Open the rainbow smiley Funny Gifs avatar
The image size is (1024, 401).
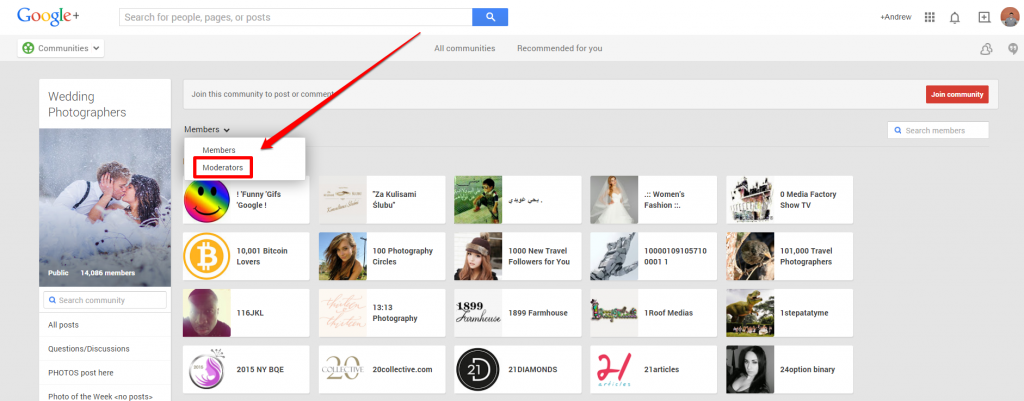206,200
